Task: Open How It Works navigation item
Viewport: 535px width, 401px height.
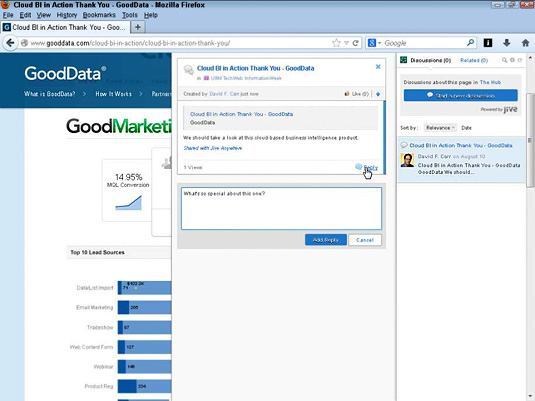Action: tap(113, 94)
